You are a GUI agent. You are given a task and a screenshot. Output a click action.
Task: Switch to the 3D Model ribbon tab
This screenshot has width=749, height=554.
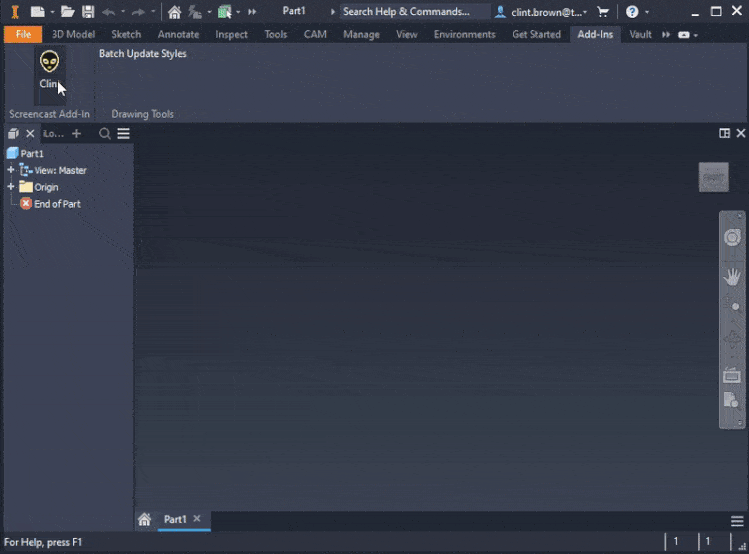point(73,34)
